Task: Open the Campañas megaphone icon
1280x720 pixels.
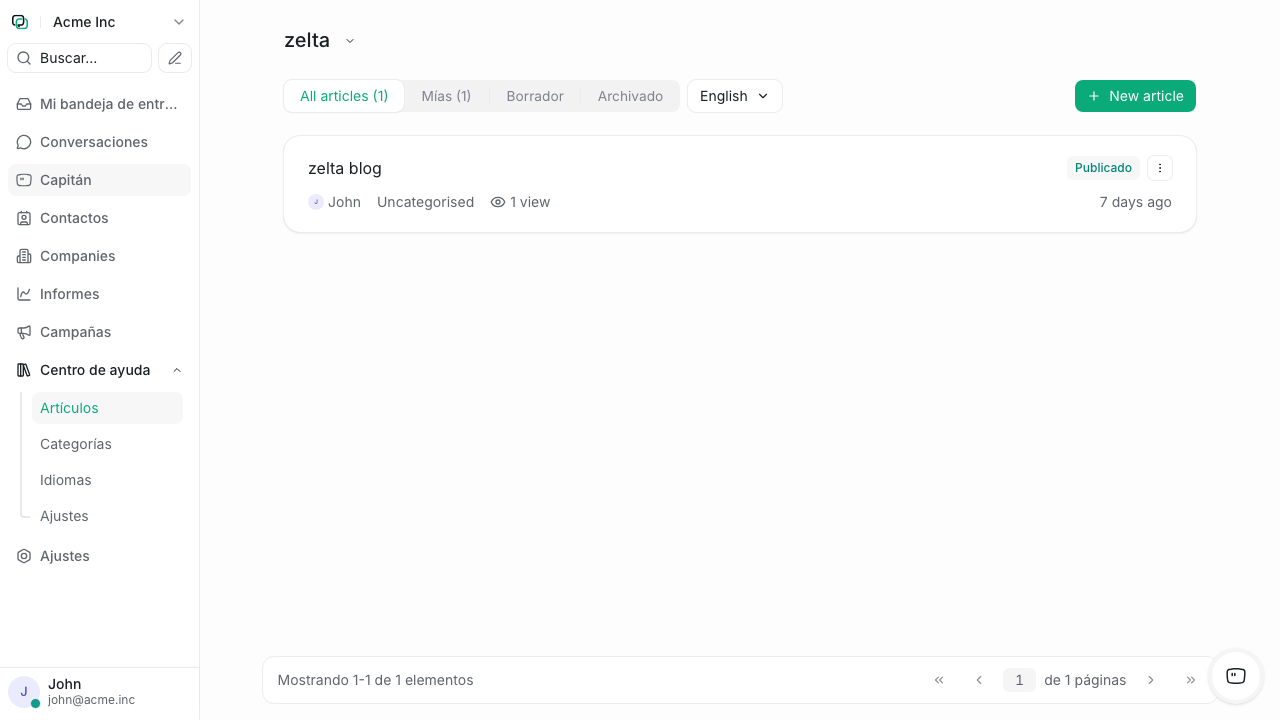Action: 24,332
